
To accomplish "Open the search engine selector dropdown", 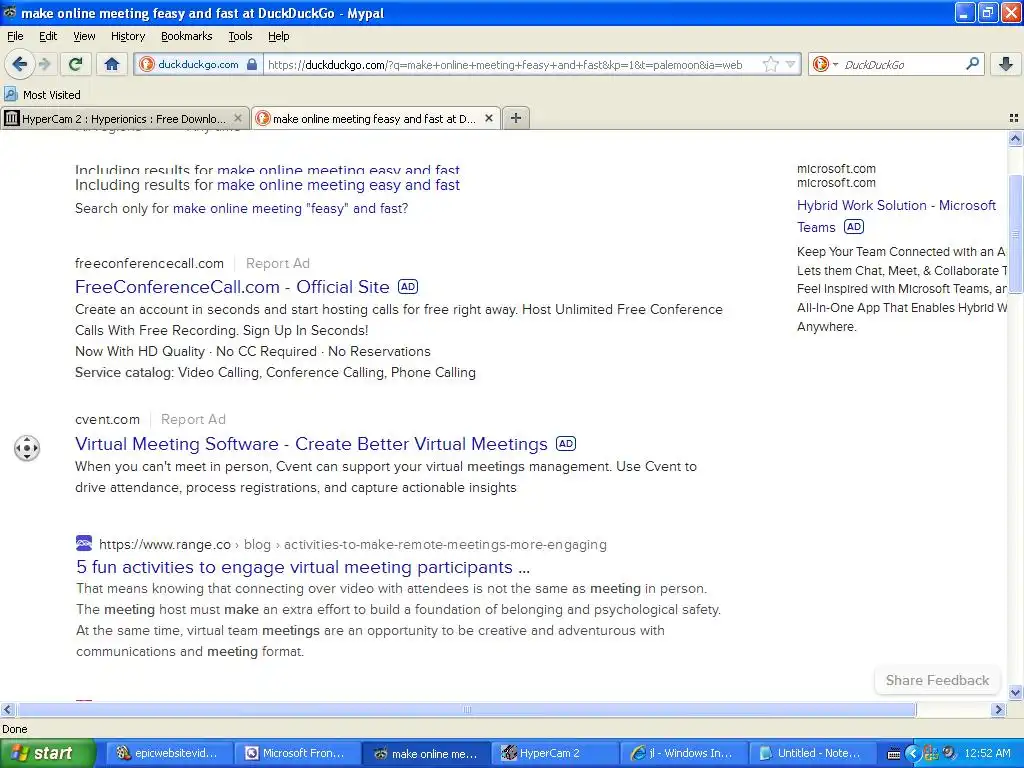I will pyautogui.click(x=825, y=64).
